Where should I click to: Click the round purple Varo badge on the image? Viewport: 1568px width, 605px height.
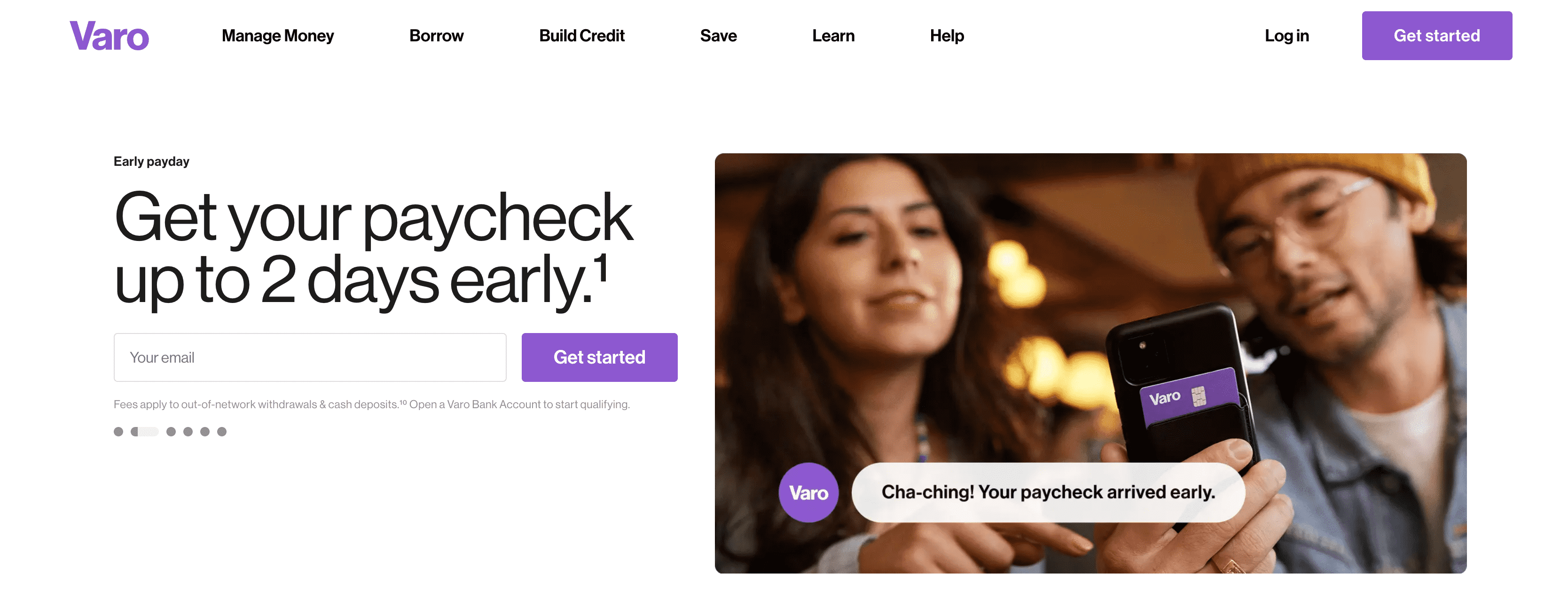point(808,493)
